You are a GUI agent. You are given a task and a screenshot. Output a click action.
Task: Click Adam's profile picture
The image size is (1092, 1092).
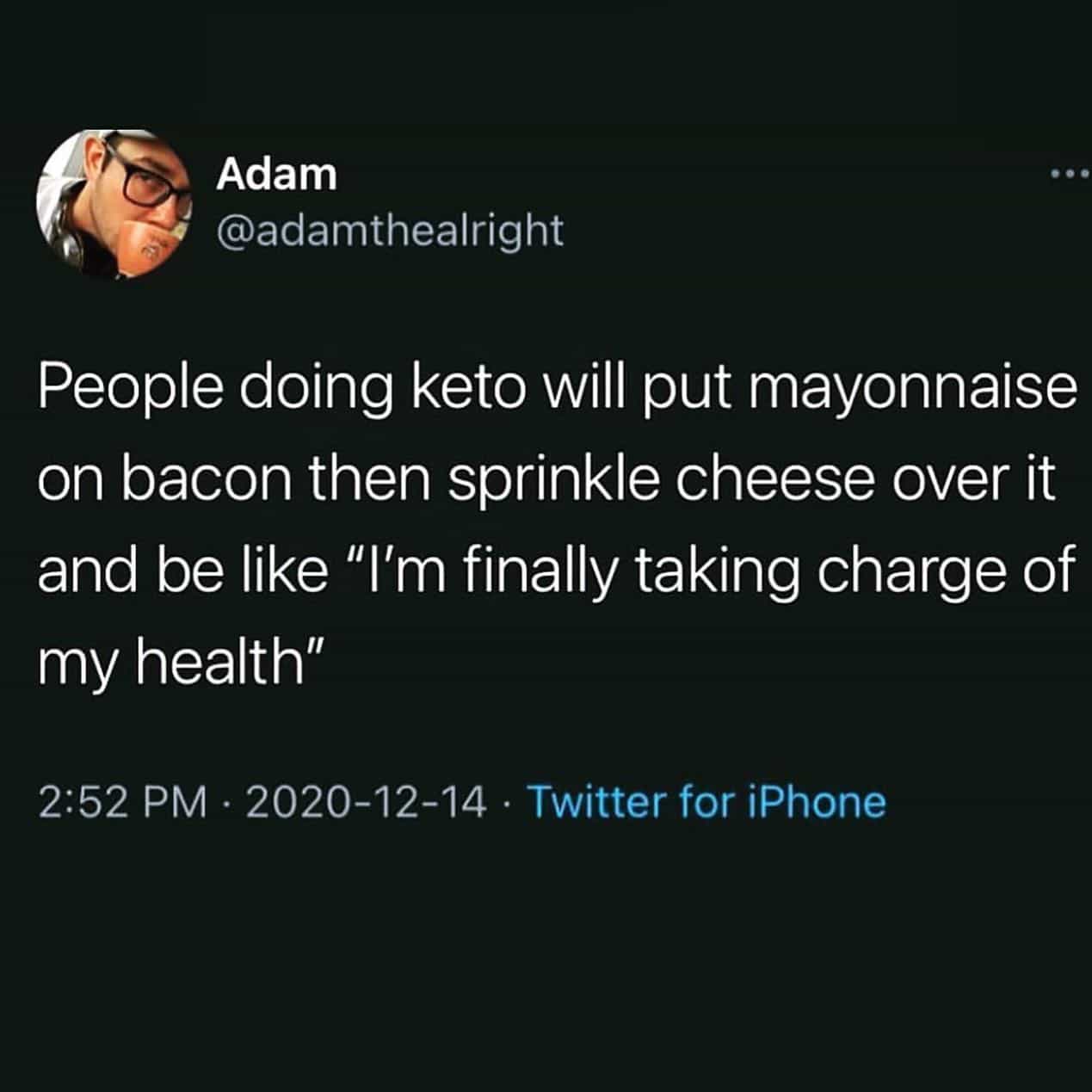pos(114,203)
